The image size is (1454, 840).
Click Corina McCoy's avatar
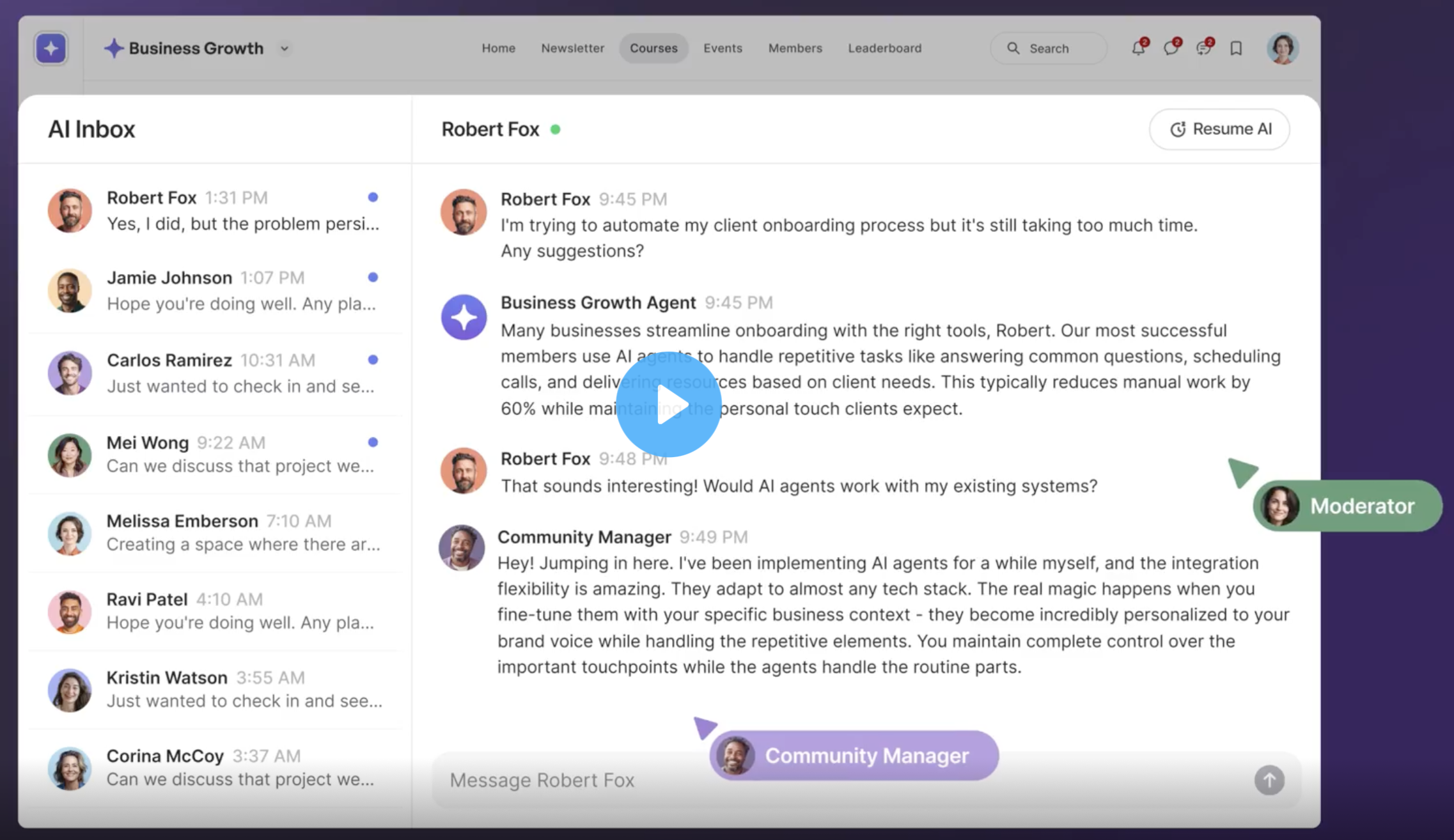tap(70, 768)
